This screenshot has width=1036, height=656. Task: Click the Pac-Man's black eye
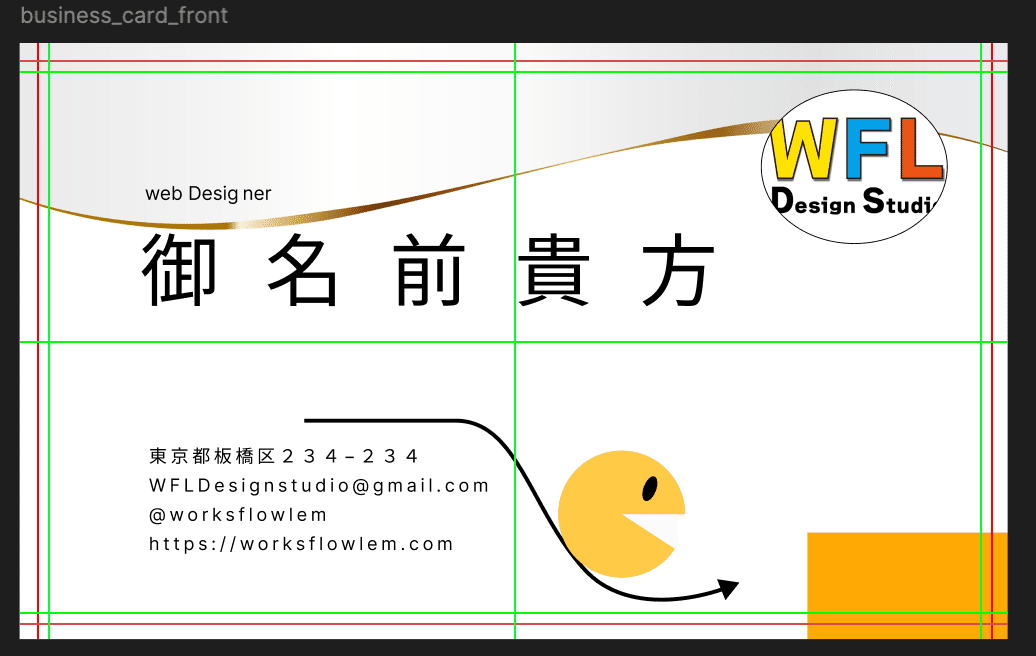[650, 488]
